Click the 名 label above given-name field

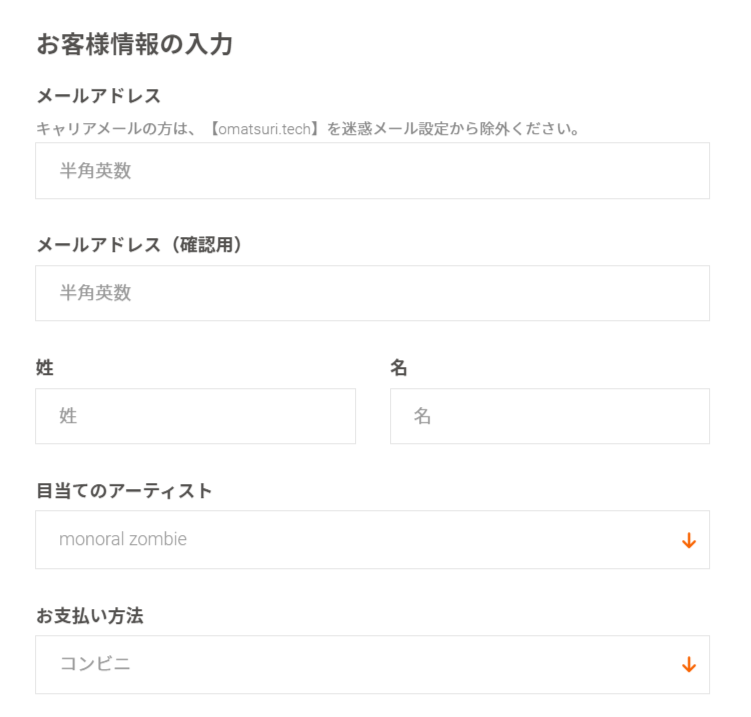pyautogui.click(x=399, y=368)
